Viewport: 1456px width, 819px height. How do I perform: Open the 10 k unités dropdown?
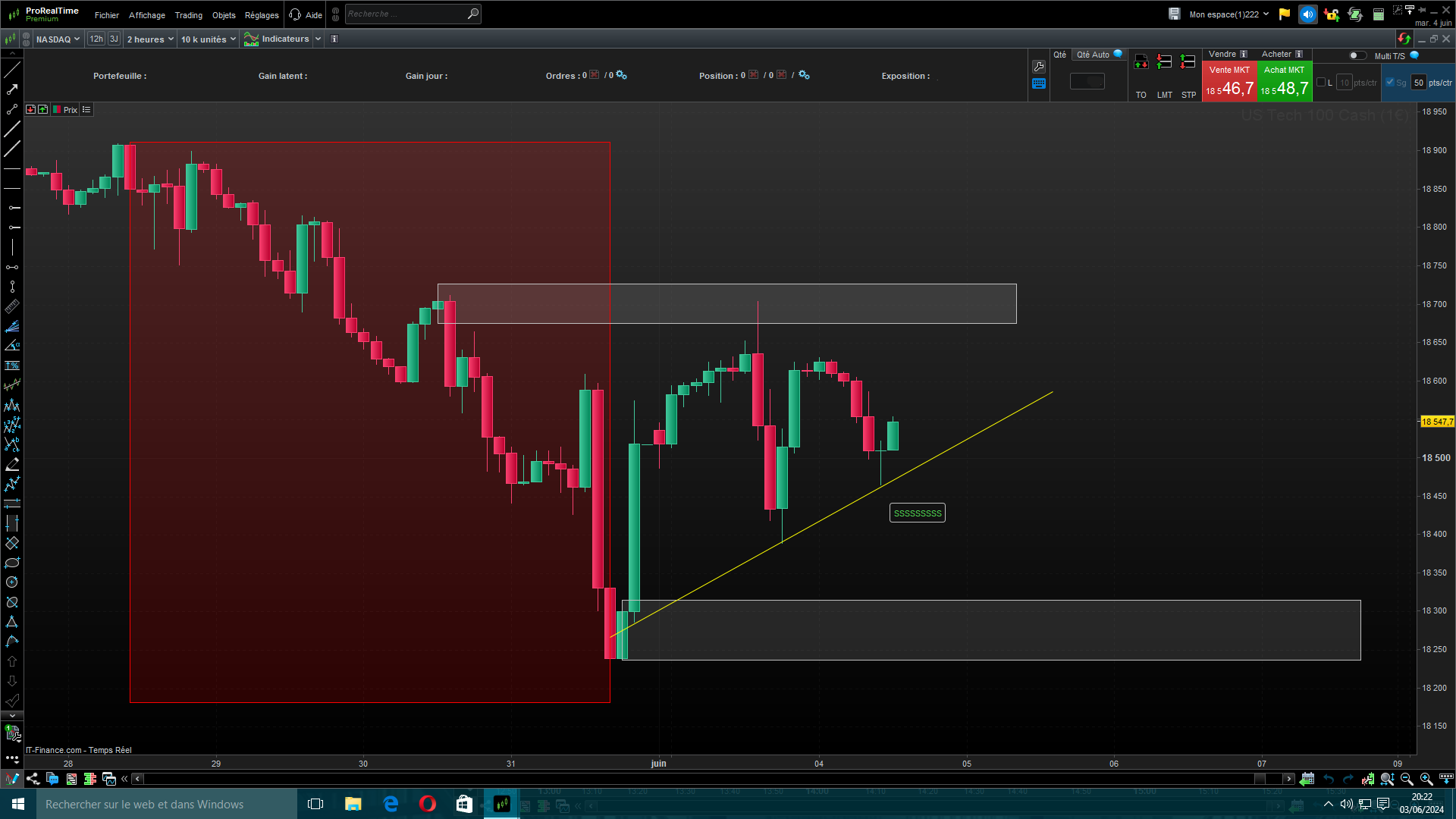(x=209, y=39)
